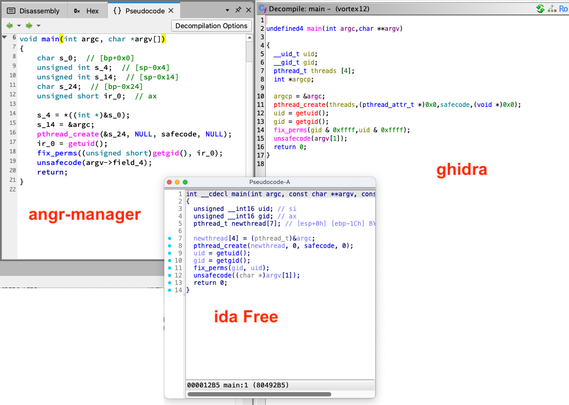Image resolution: width=569 pixels, height=405 pixels.
Task: Toggle the breakpoint dot at IDA line 7
Action: coord(169,238)
